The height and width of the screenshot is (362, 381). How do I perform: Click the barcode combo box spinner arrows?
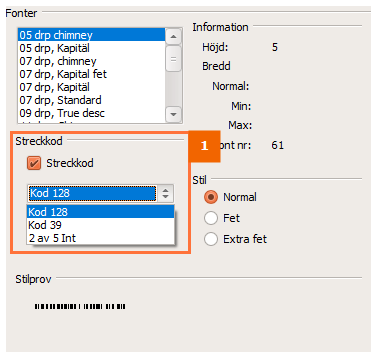click(x=166, y=193)
